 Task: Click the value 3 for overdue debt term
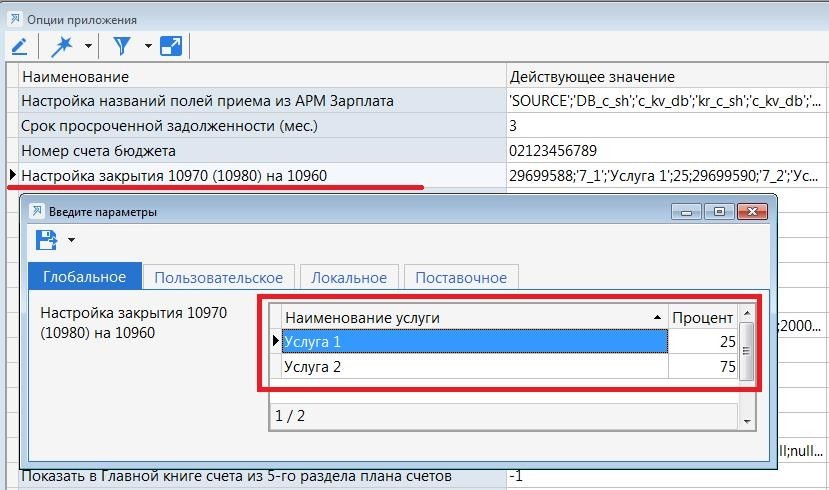point(513,126)
